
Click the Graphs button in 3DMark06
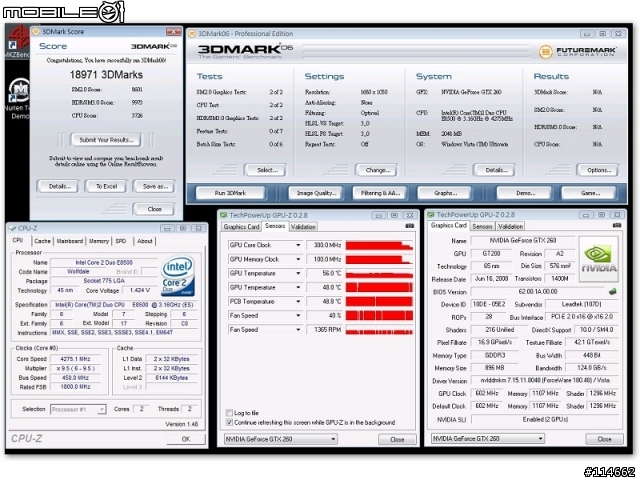(x=445, y=193)
